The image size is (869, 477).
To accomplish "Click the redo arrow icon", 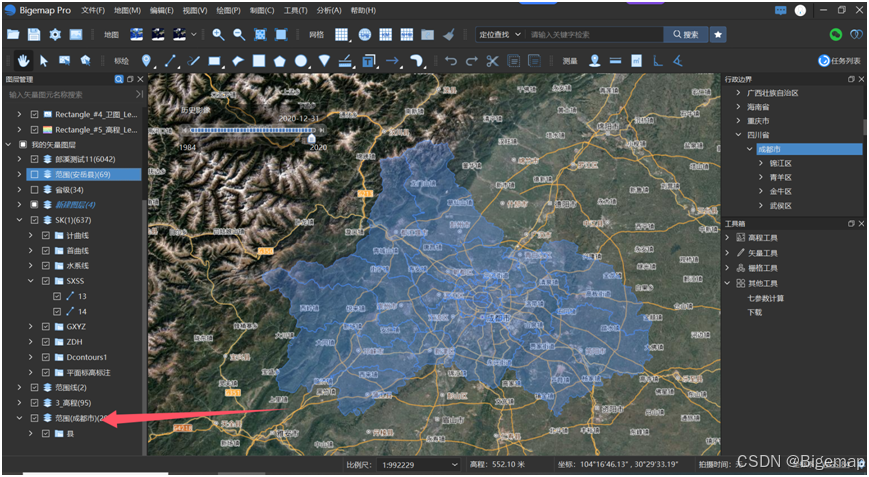I will (x=472, y=60).
